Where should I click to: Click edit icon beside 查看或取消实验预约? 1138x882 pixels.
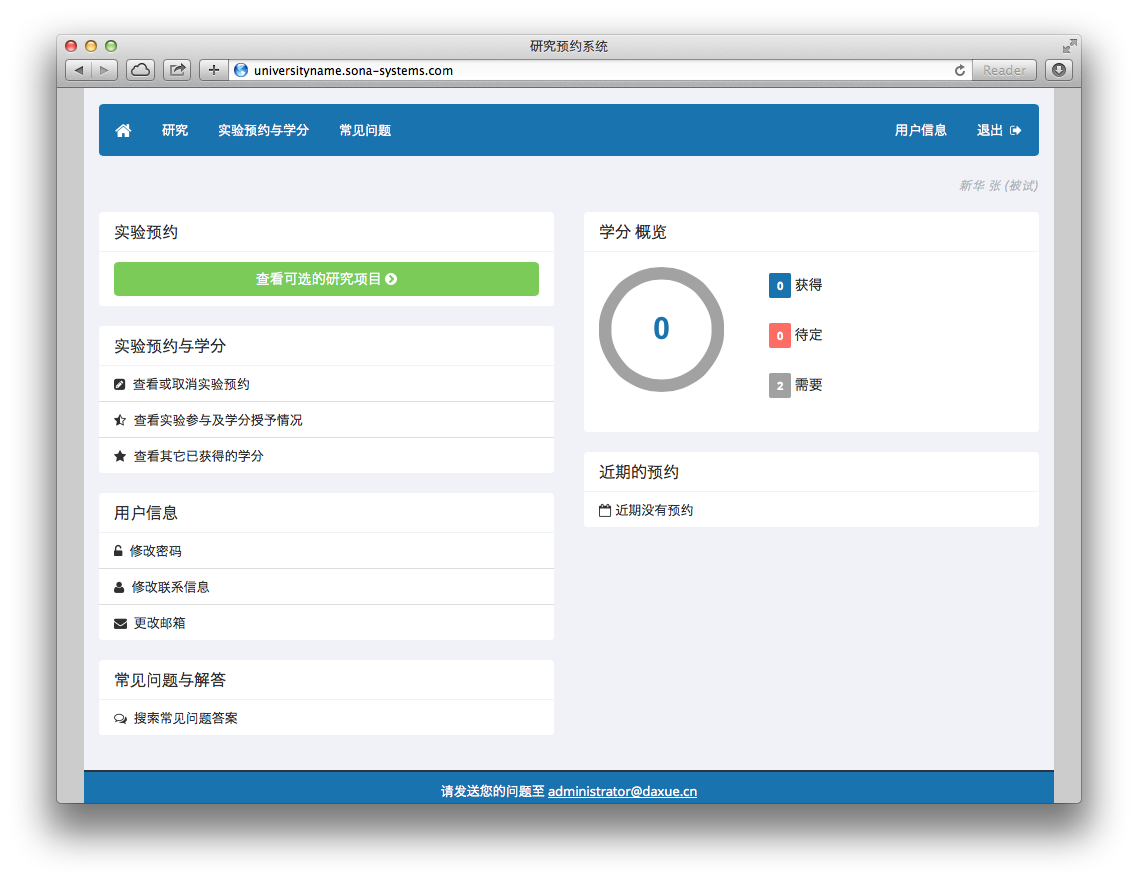click(120, 384)
